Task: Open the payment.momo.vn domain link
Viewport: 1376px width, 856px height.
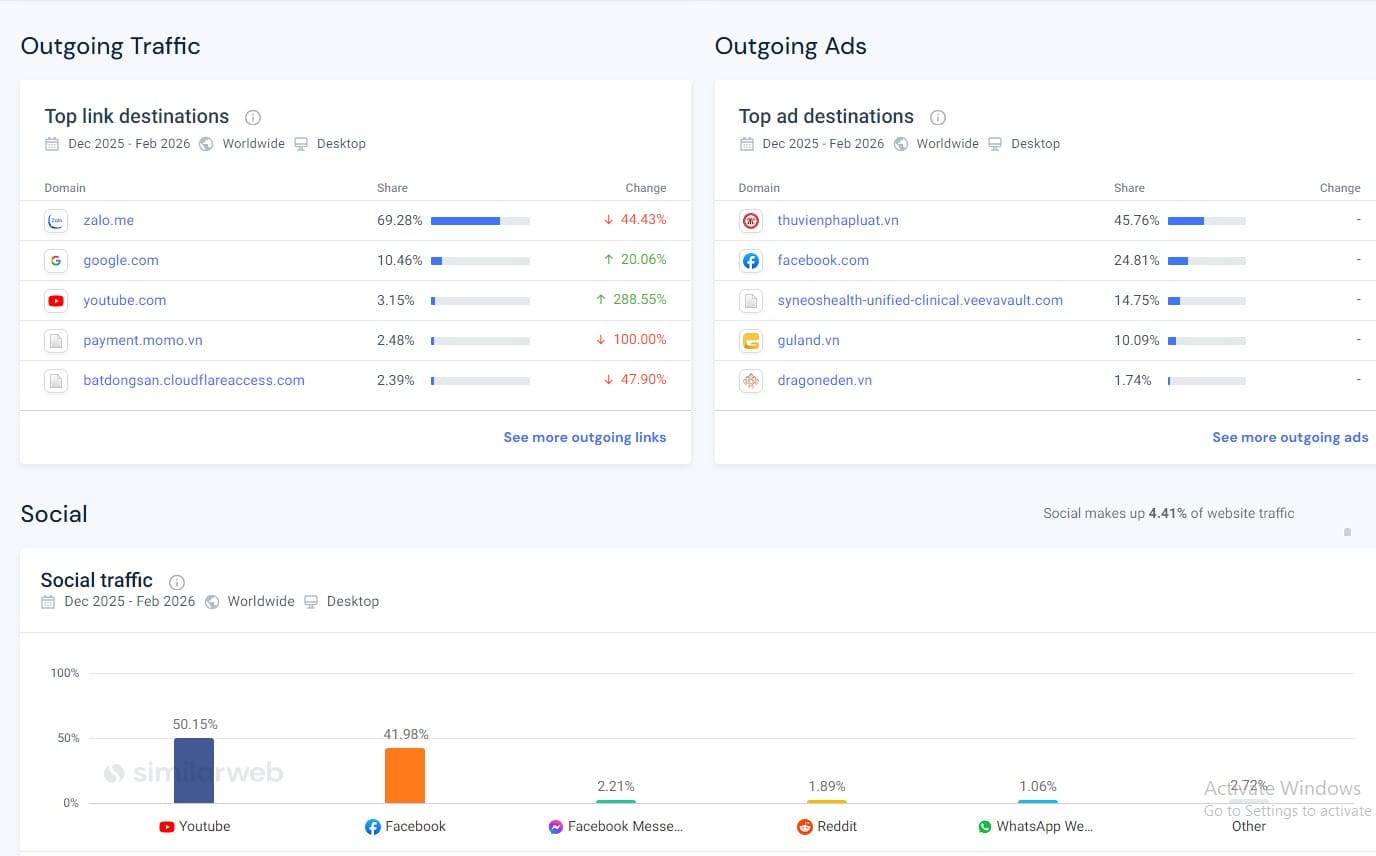Action: pyautogui.click(x=143, y=340)
